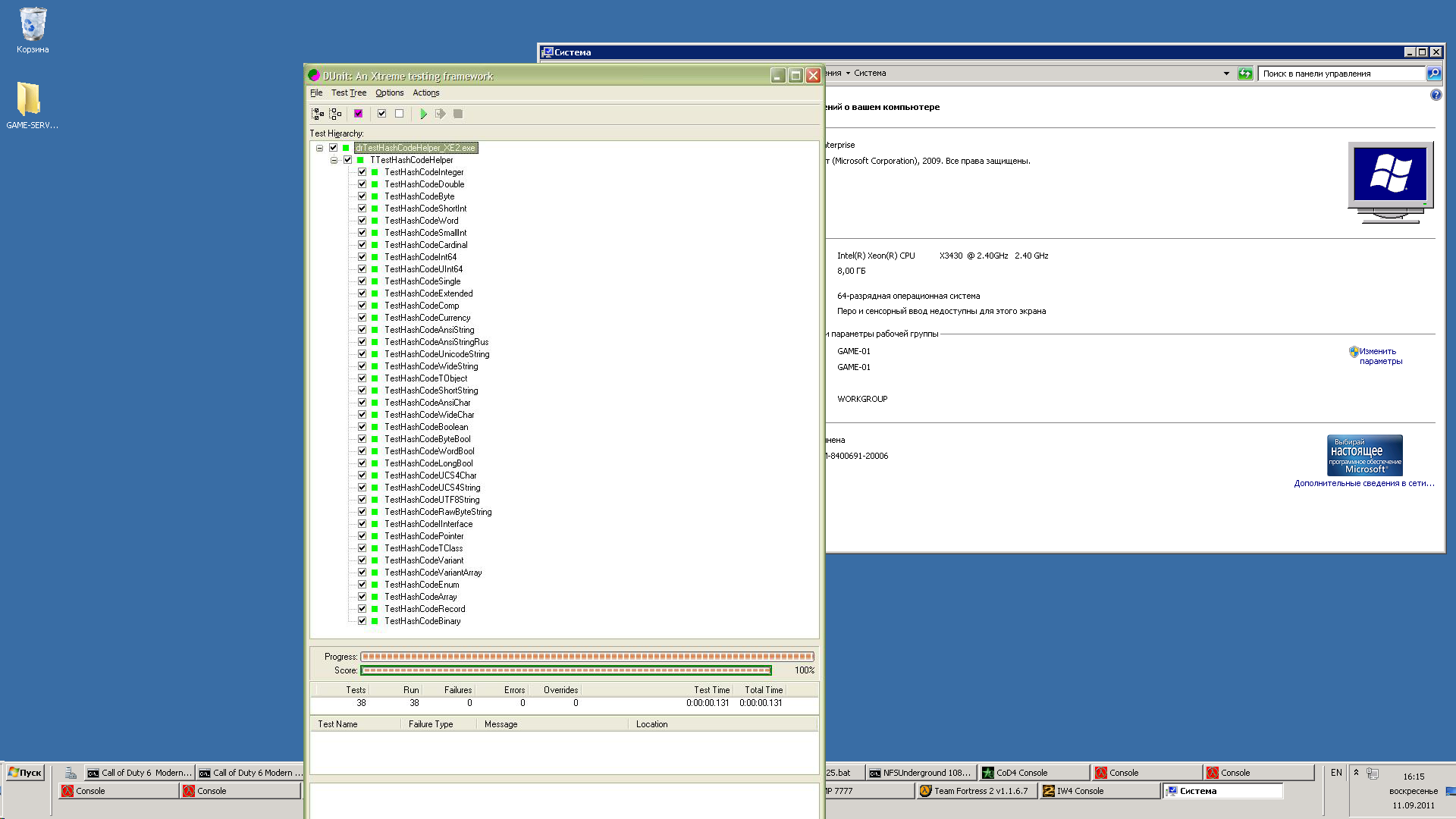The width and height of the screenshot is (1456, 819).
Task: Toggle the TestHashCodeCardinal checkbox
Action: [362, 245]
